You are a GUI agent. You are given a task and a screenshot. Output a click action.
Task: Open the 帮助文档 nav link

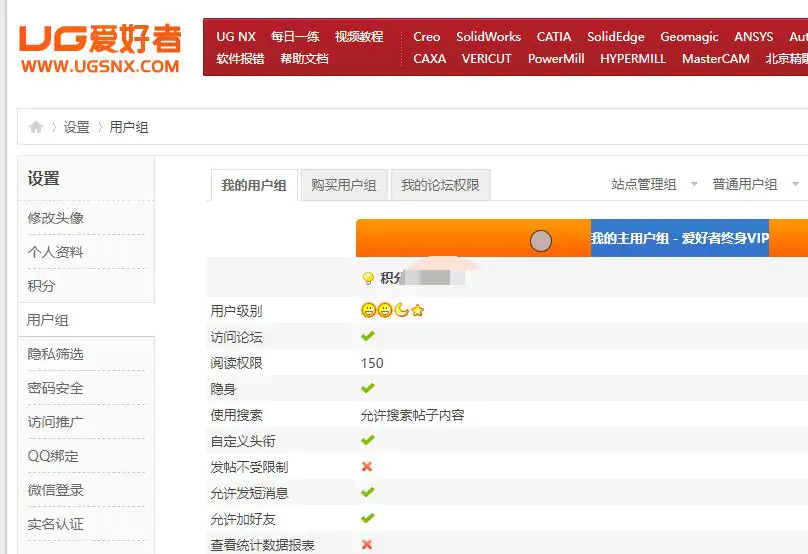coord(305,59)
